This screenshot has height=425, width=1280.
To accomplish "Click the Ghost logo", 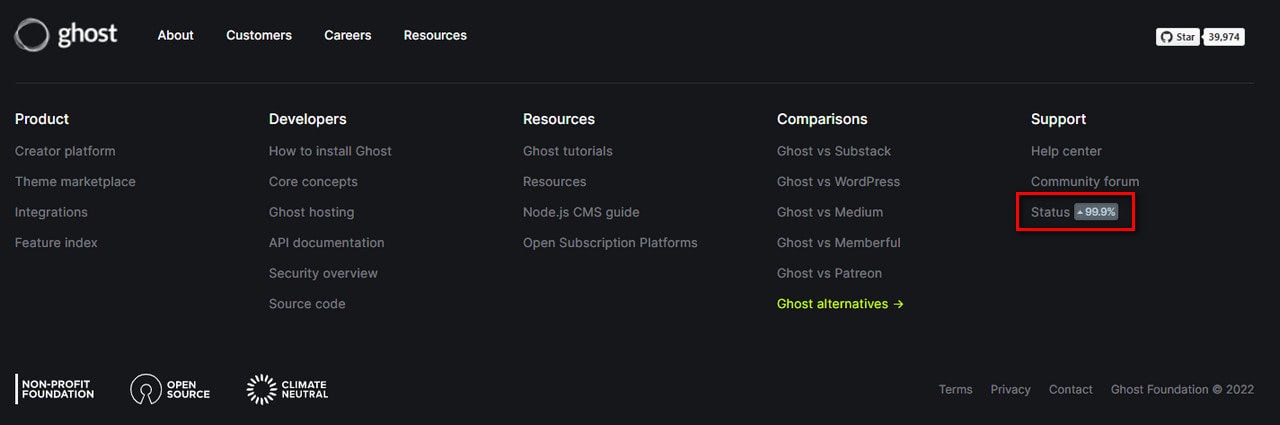I will click(x=66, y=35).
